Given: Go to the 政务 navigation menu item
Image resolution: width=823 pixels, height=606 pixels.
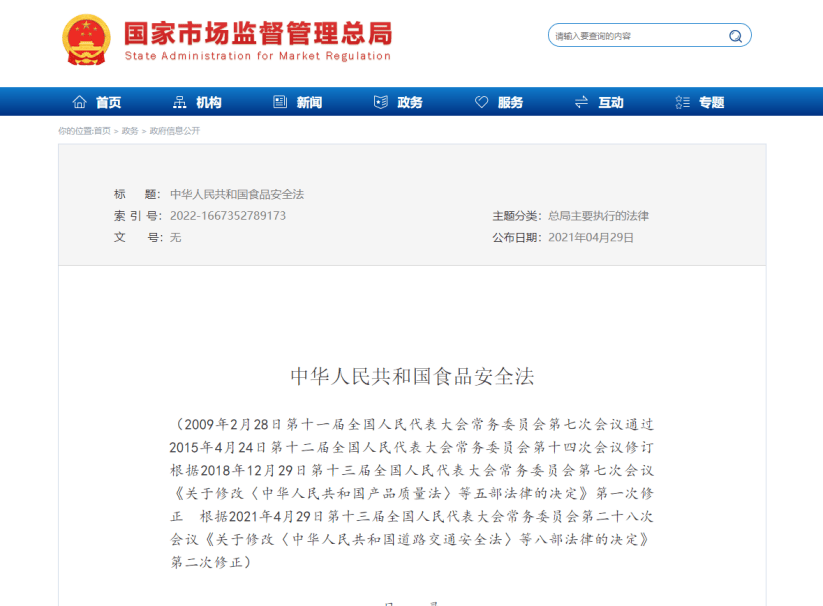Looking at the screenshot, I should point(410,102).
